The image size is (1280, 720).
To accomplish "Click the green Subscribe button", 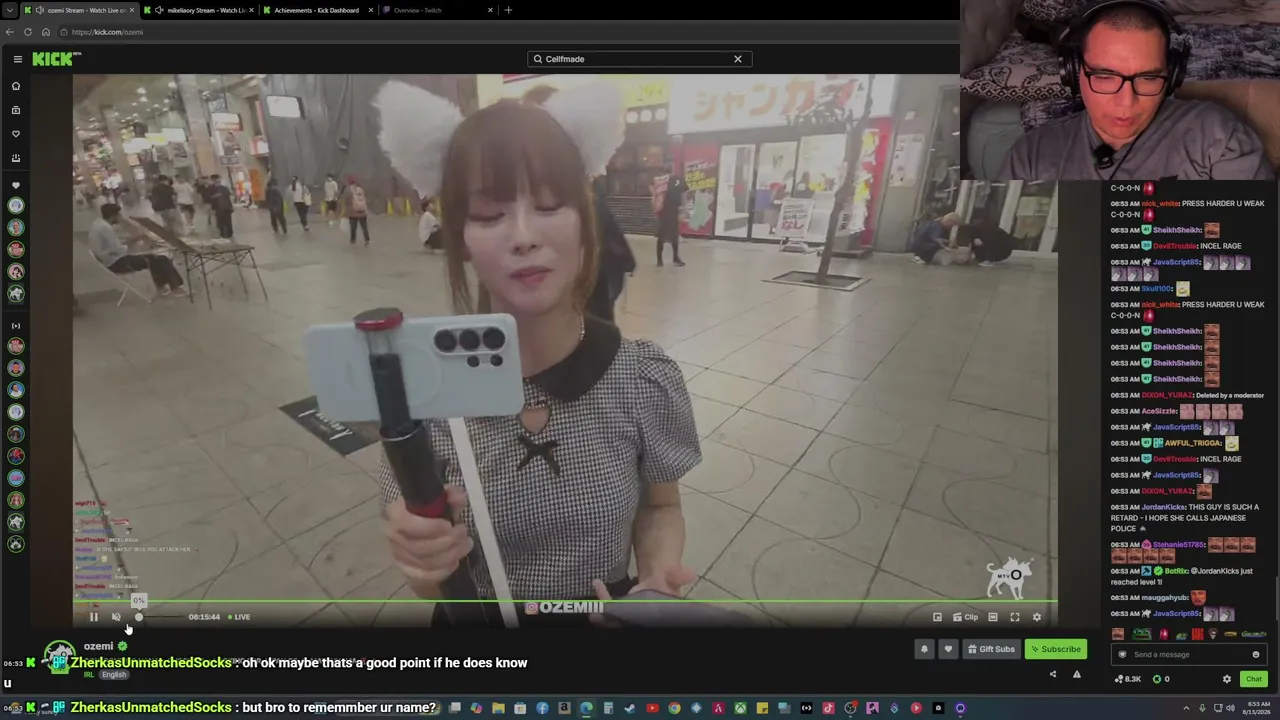I will [x=1056, y=649].
